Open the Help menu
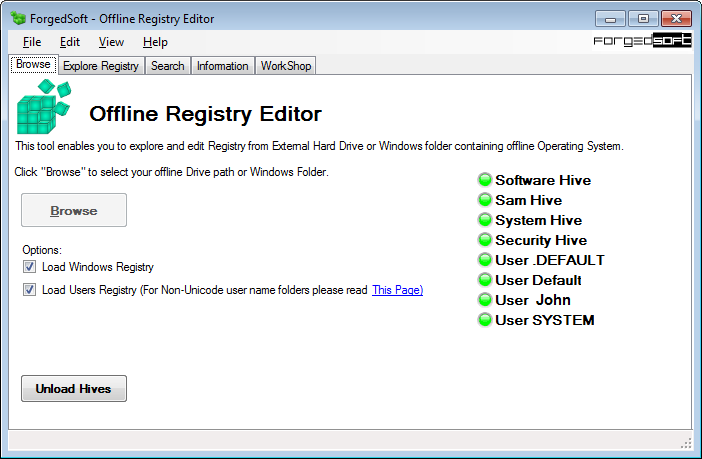The image size is (702, 459). (155, 42)
